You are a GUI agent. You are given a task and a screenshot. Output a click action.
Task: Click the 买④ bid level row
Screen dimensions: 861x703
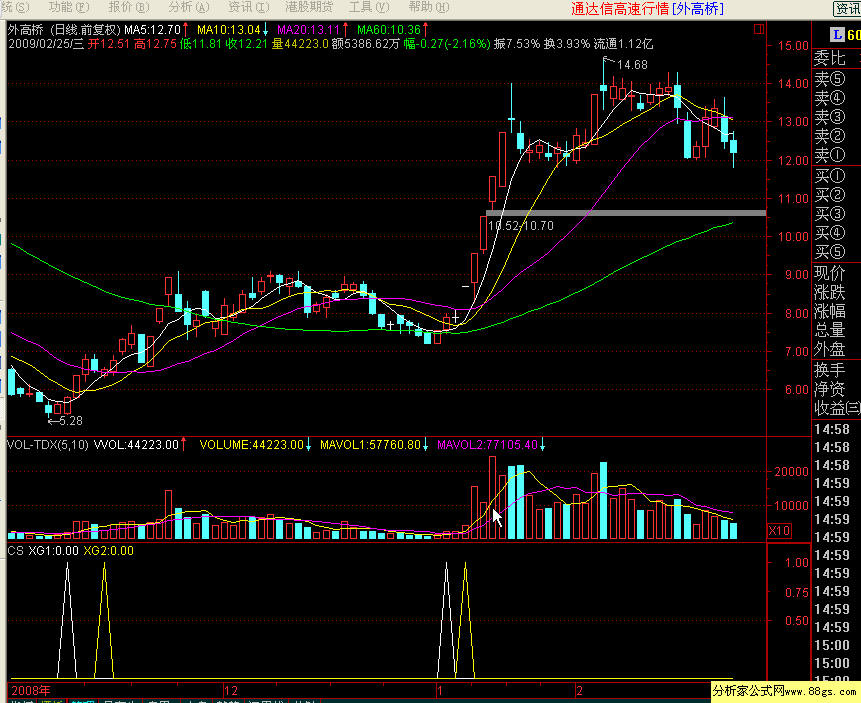pos(836,233)
